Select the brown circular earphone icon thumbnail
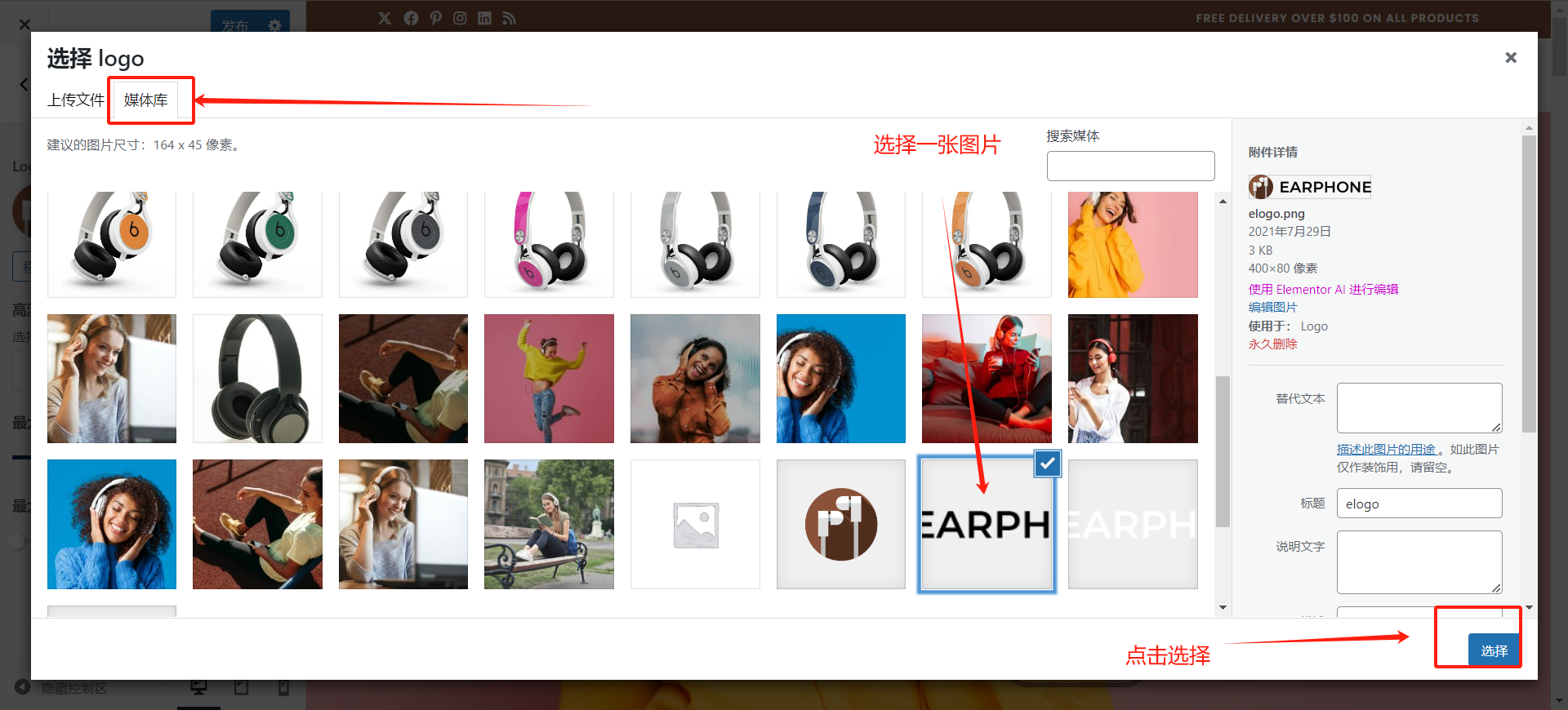The width and height of the screenshot is (1568, 710). tap(841, 524)
